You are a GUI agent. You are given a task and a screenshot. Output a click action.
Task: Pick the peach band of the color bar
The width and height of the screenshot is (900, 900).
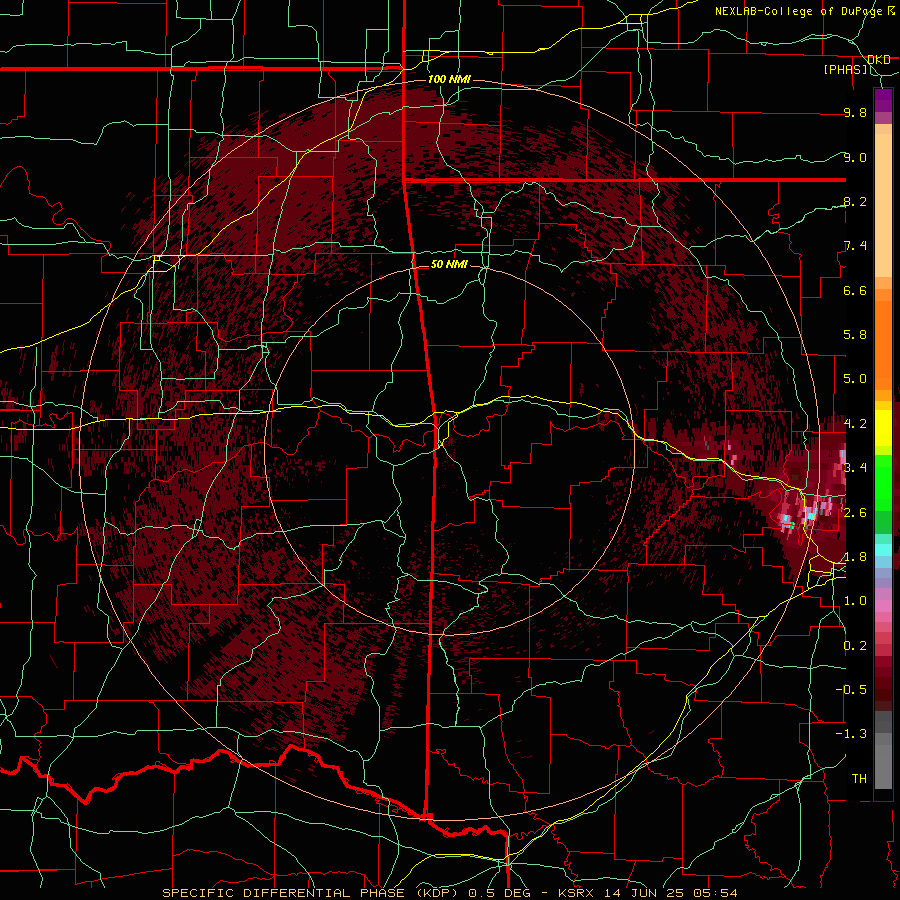[x=883, y=204]
